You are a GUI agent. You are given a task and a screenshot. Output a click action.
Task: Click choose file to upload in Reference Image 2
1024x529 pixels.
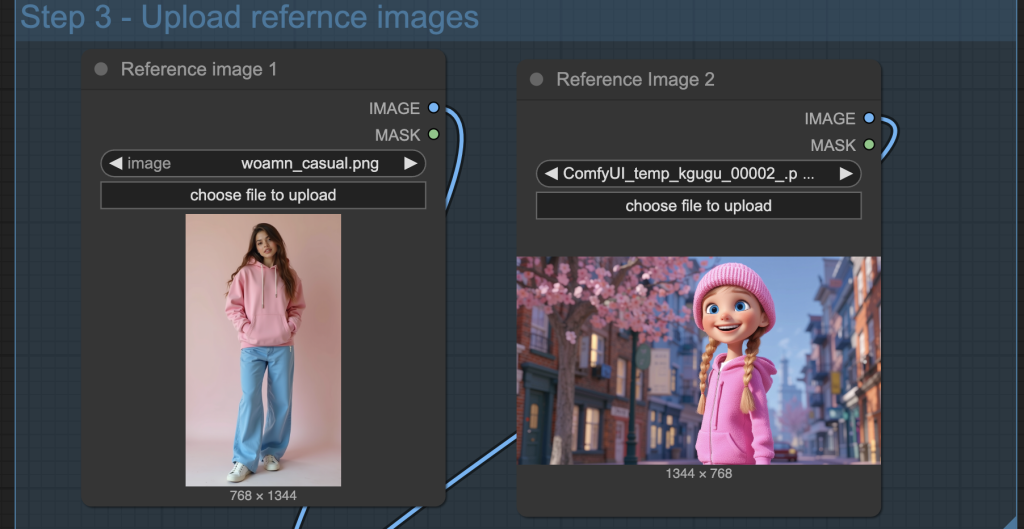[698, 206]
